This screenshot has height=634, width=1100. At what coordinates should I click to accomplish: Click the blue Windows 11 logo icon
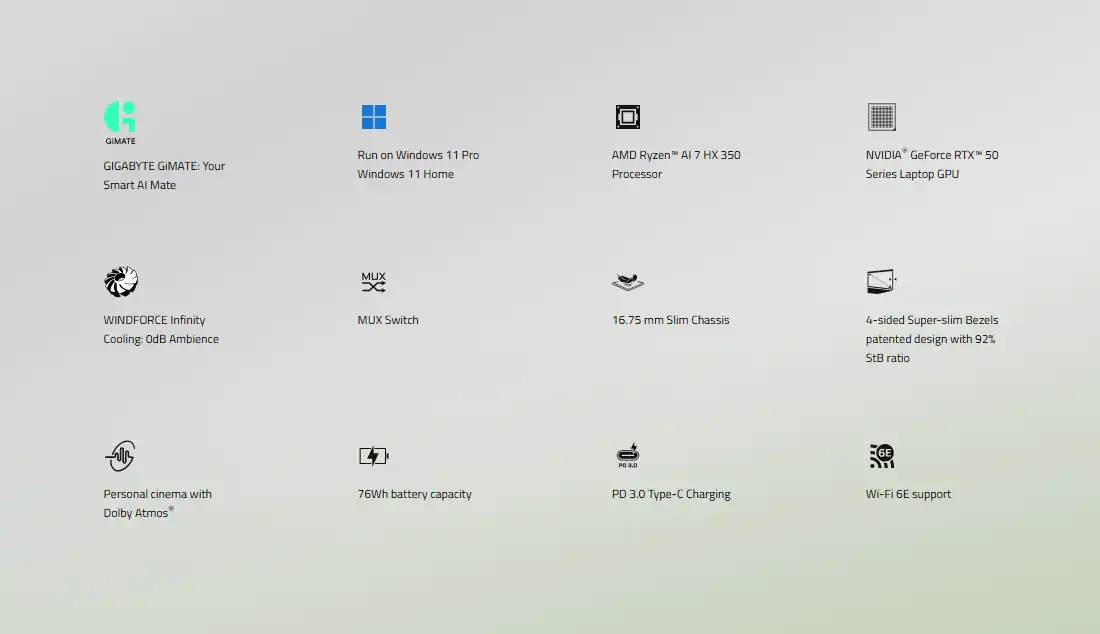pos(374,117)
